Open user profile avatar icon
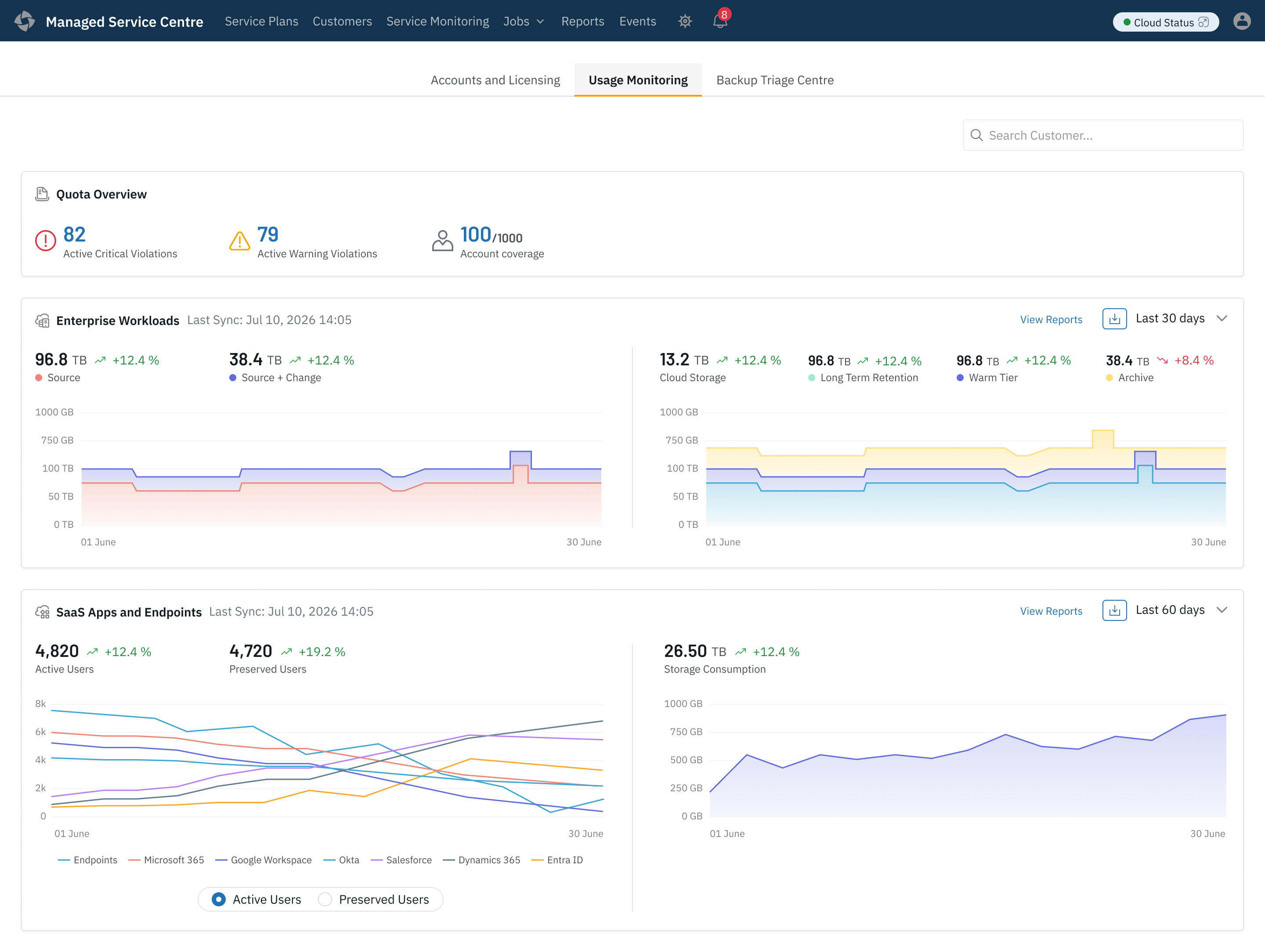The height and width of the screenshot is (952, 1265). [1242, 21]
